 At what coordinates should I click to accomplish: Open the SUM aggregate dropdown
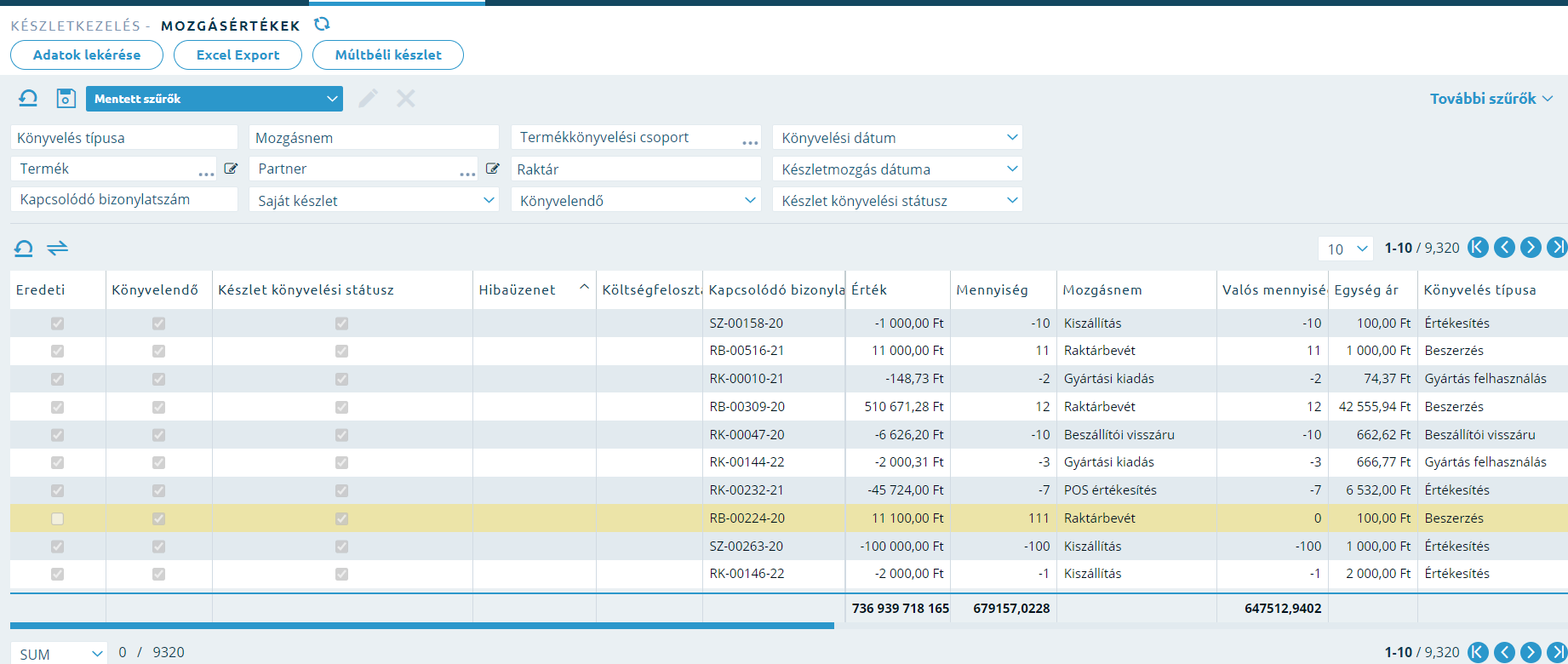[59, 653]
